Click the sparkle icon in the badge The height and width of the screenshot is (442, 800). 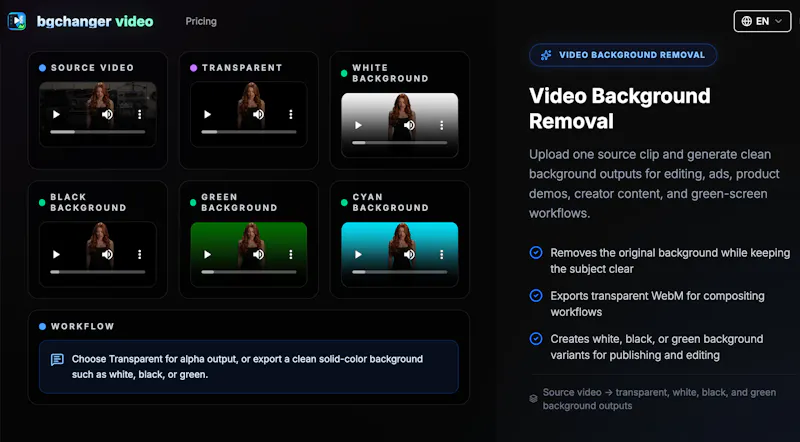coord(546,55)
